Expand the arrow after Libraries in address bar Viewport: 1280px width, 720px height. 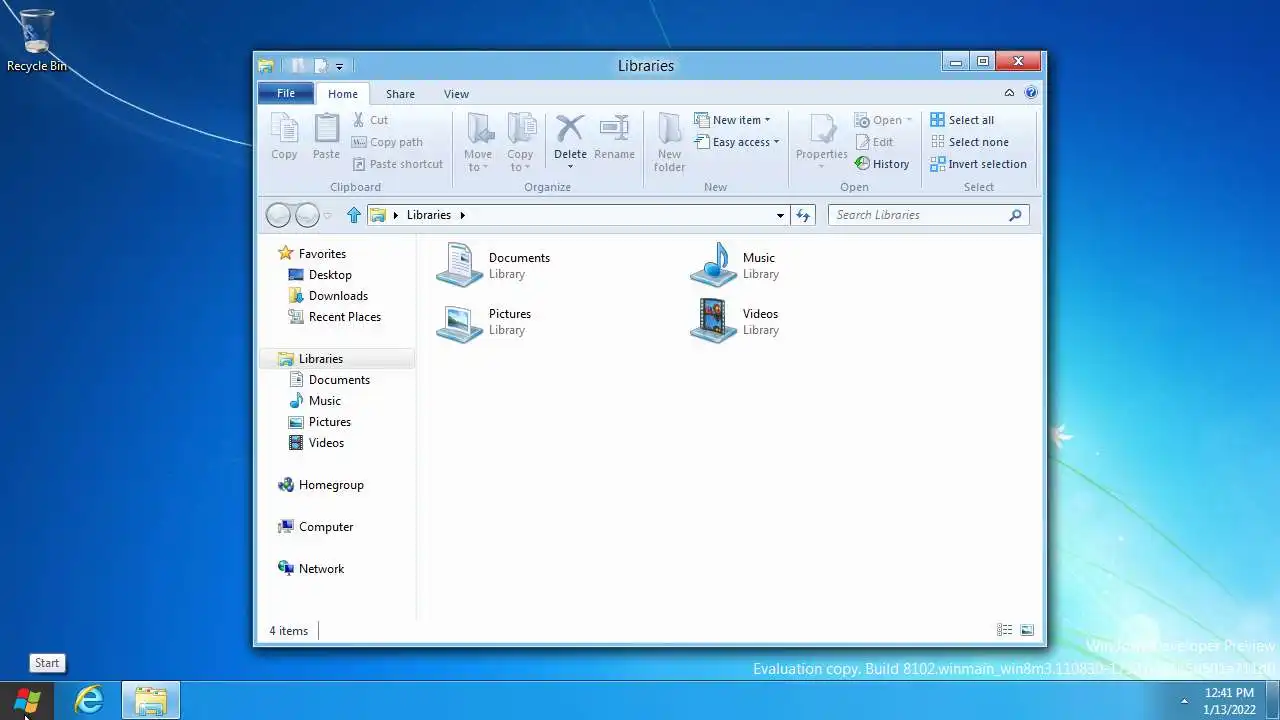(462, 215)
